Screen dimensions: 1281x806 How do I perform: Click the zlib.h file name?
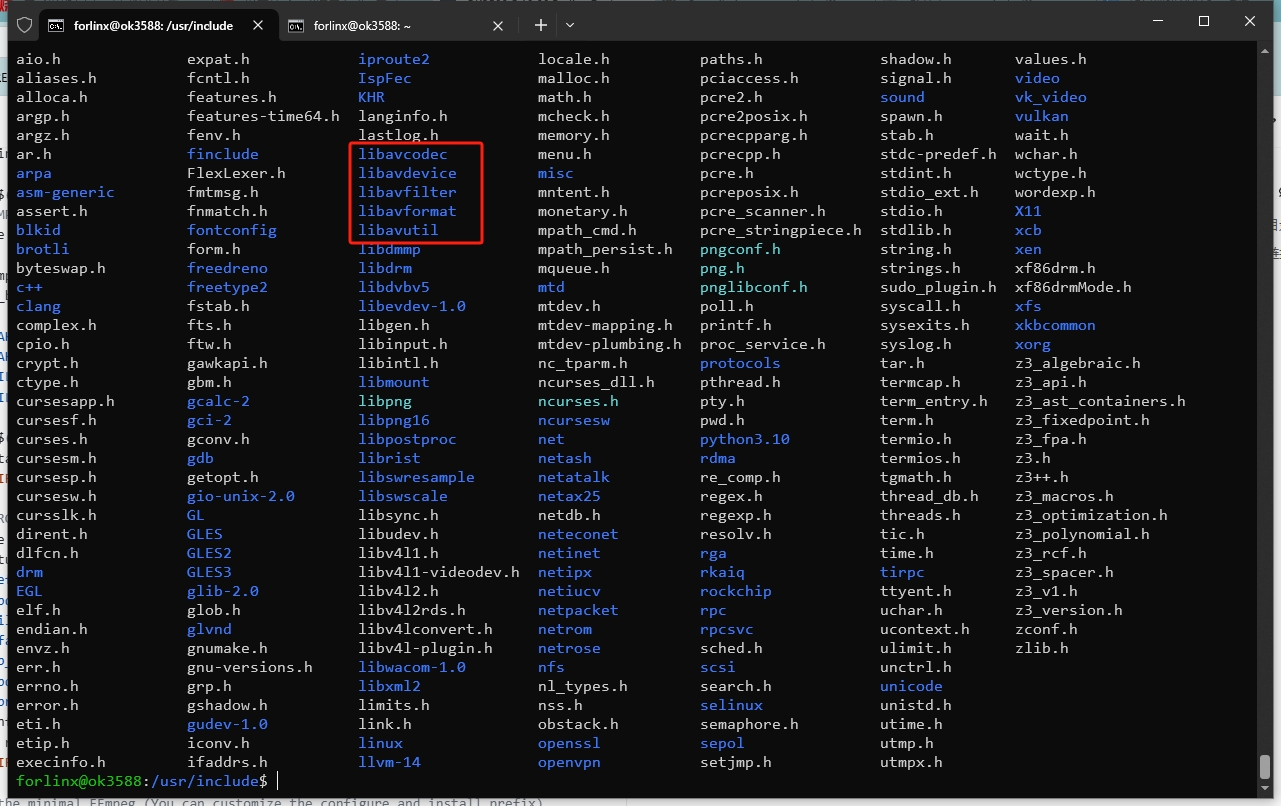[x=1042, y=648]
